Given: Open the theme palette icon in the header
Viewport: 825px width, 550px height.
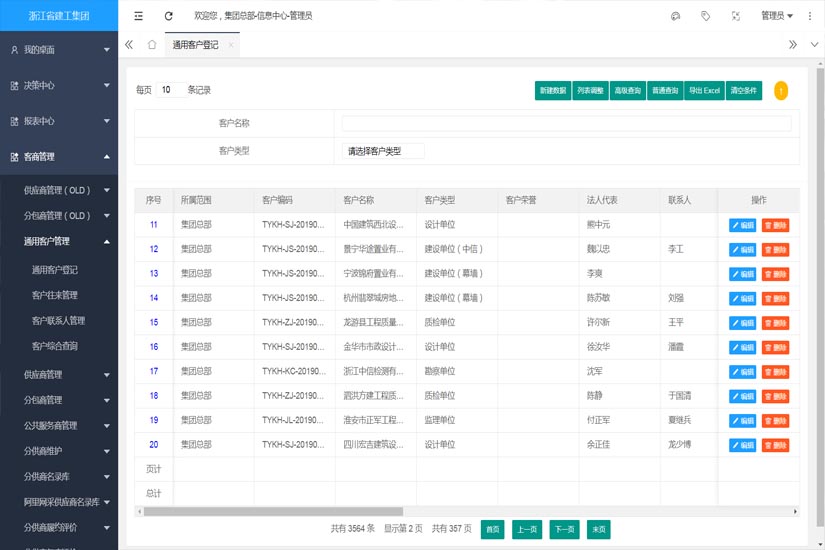Looking at the screenshot, I should coord(676,16).
